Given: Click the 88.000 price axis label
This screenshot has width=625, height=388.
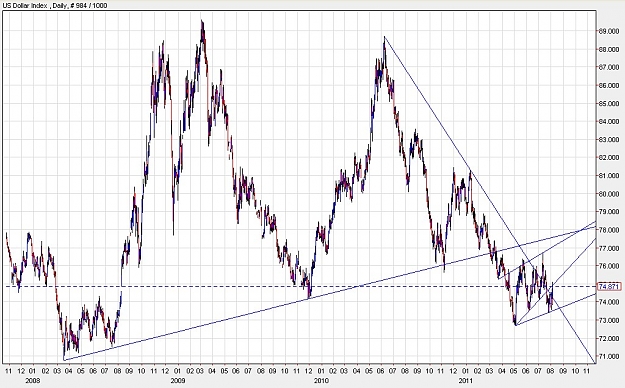Looking at the screenshot, I should click(x=610, y=49).
